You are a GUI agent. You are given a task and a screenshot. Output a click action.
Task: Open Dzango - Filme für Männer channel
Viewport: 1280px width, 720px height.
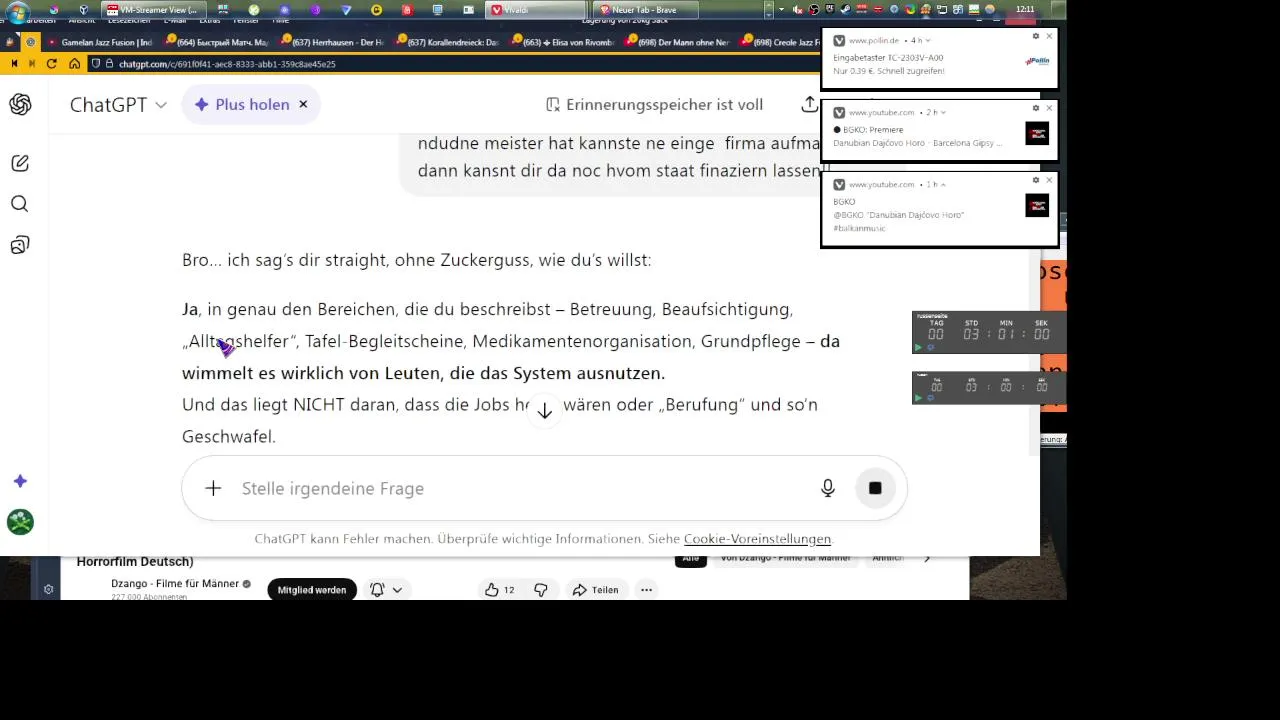point(175,583)
